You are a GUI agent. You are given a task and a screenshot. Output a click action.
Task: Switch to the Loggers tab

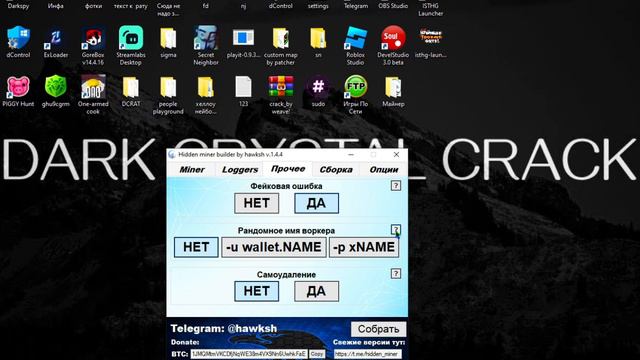click(240, 169)
